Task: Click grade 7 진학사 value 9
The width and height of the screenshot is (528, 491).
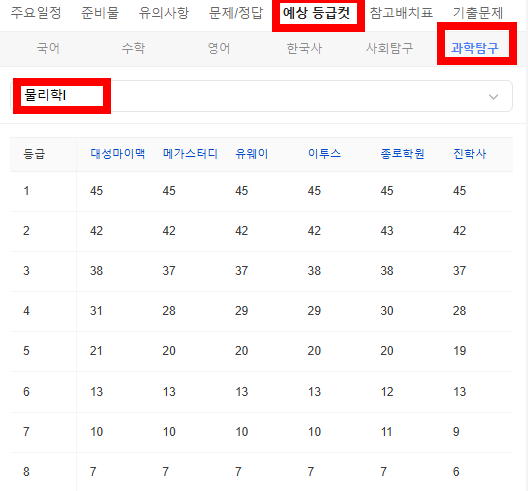Action: (456, 432)
